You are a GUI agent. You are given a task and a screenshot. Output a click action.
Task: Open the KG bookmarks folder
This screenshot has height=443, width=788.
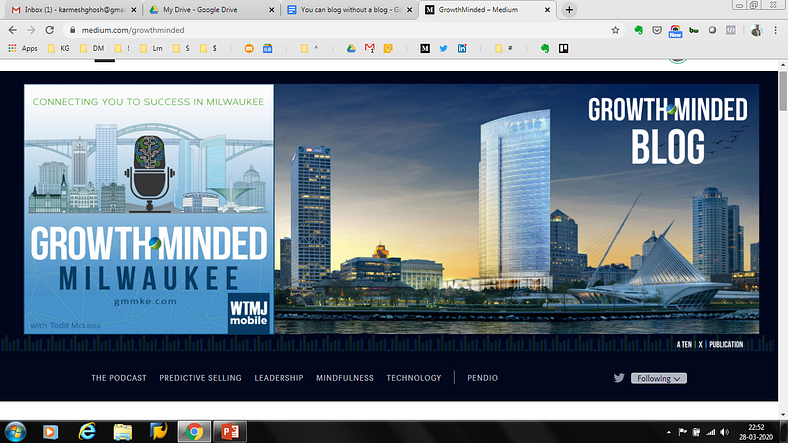(58, 48)
